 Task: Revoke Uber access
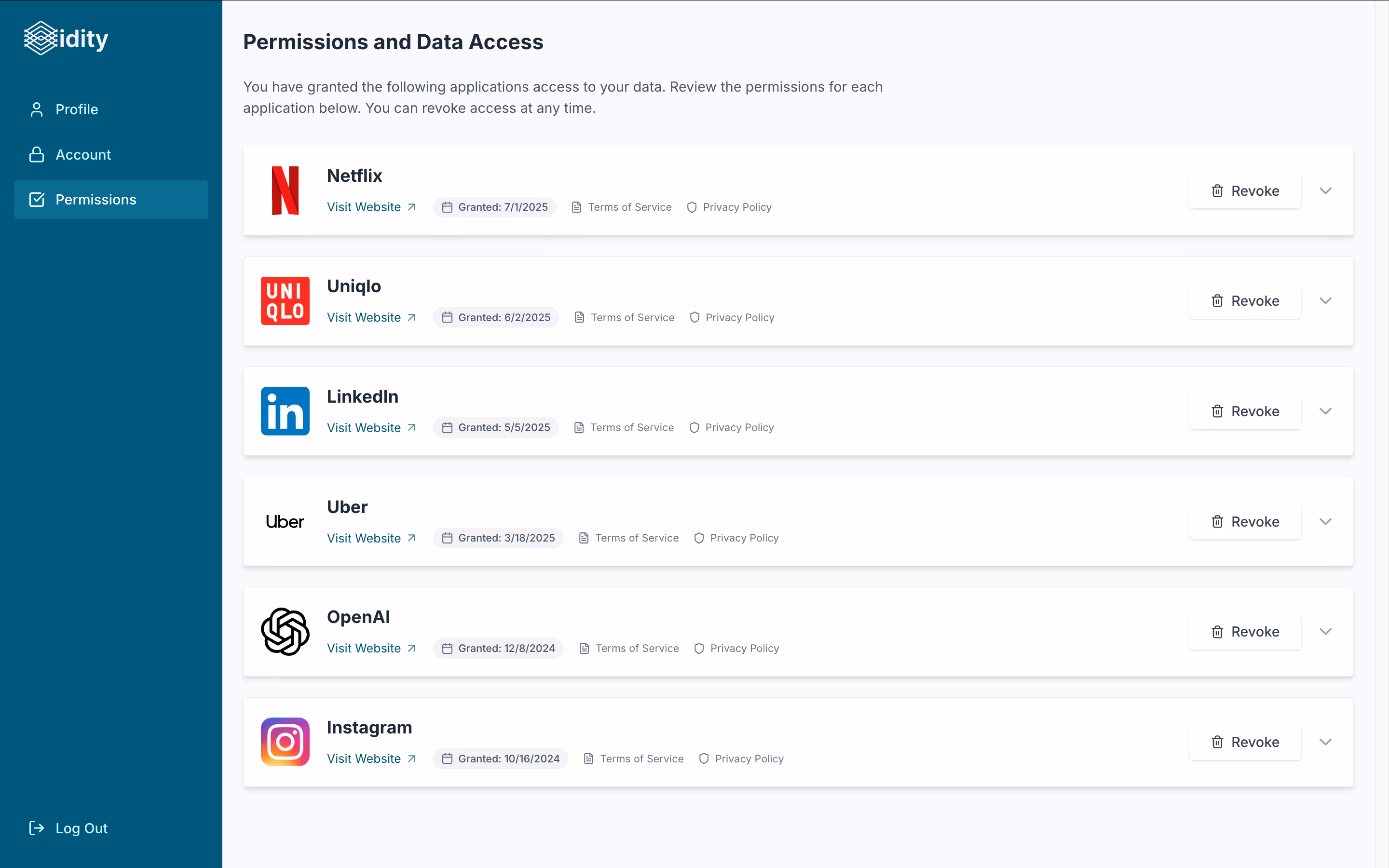pos(1245,521)
